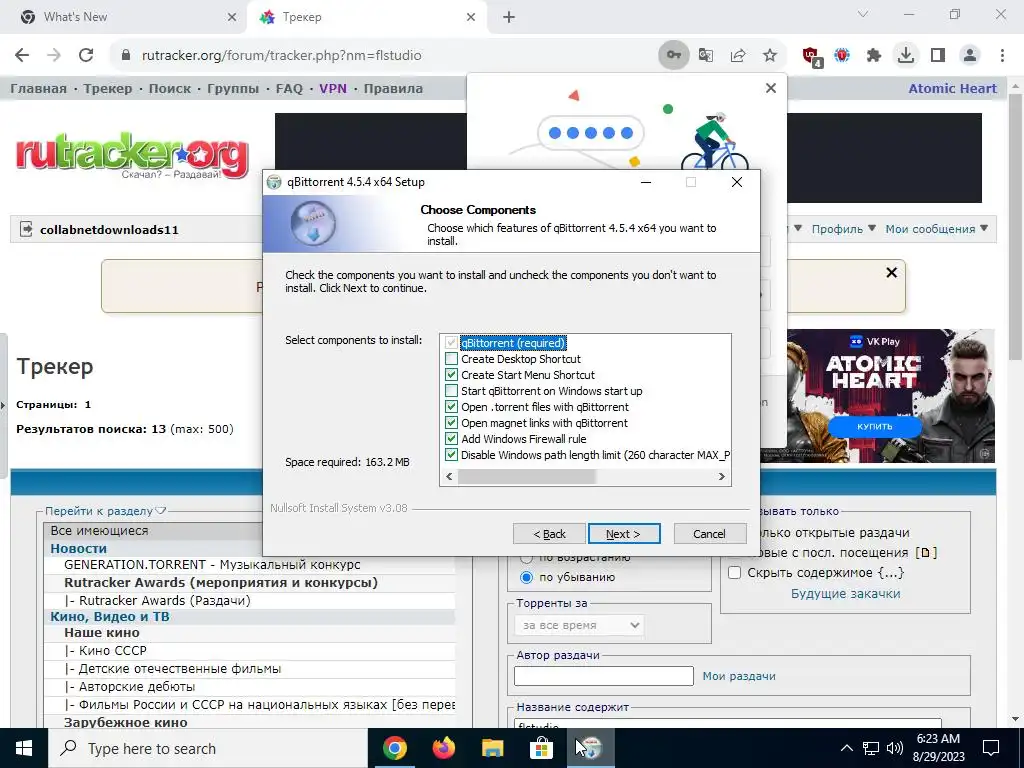Open Группы in rutracker navigation
The width and height of the screenshot is (1024, 768).
[x=233, y=88]
